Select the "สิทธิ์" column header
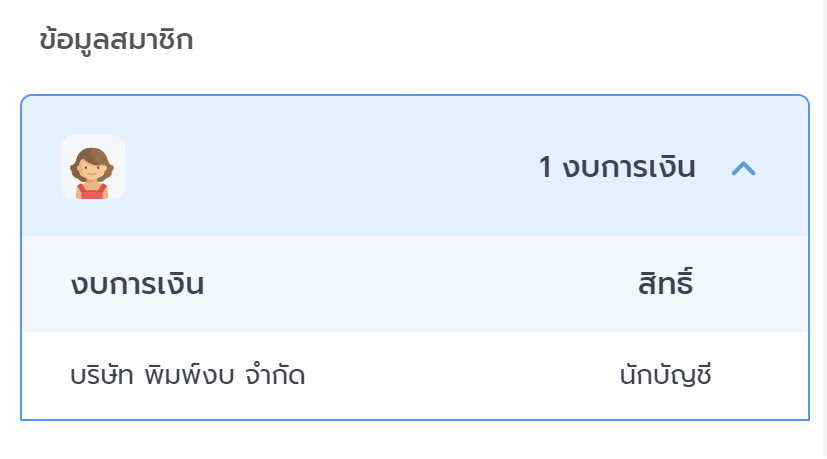The width and height of the screenshot is (827, 459). [665, 284]
